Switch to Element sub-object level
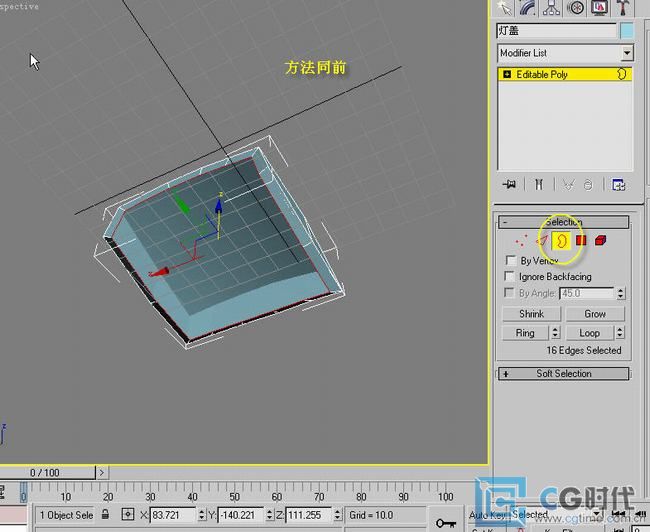 (600, 240)
